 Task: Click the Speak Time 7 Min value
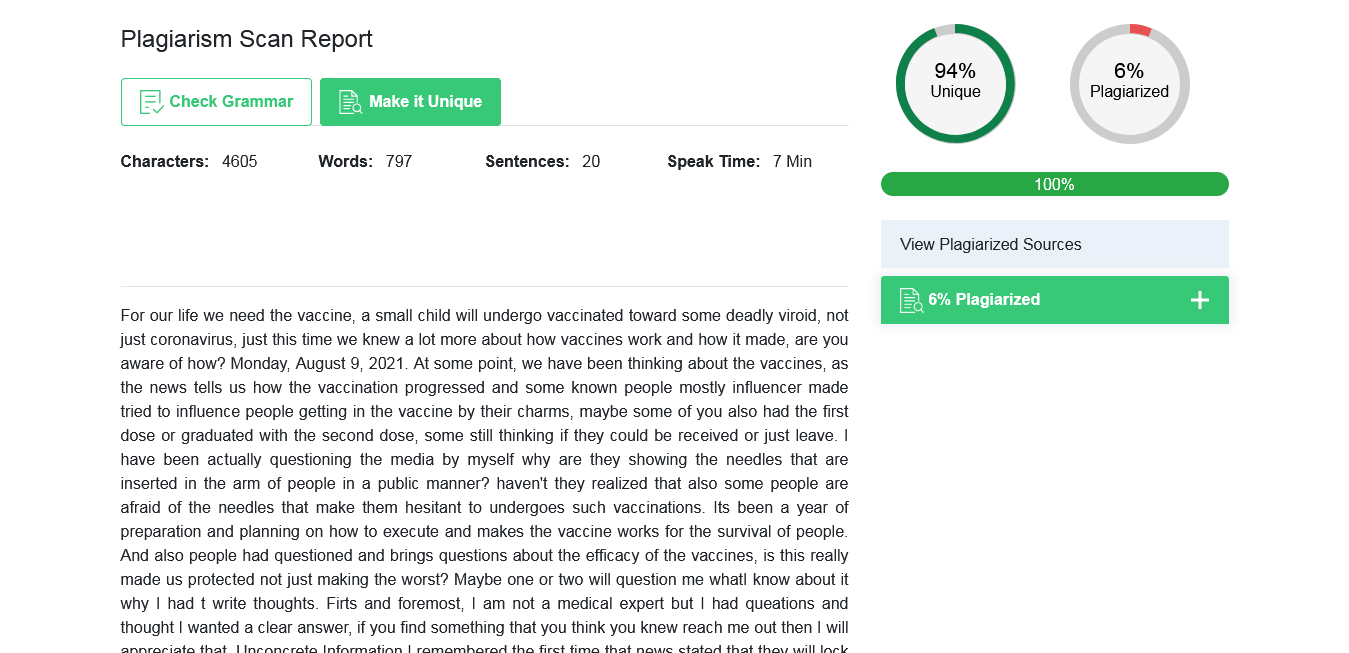792,161
